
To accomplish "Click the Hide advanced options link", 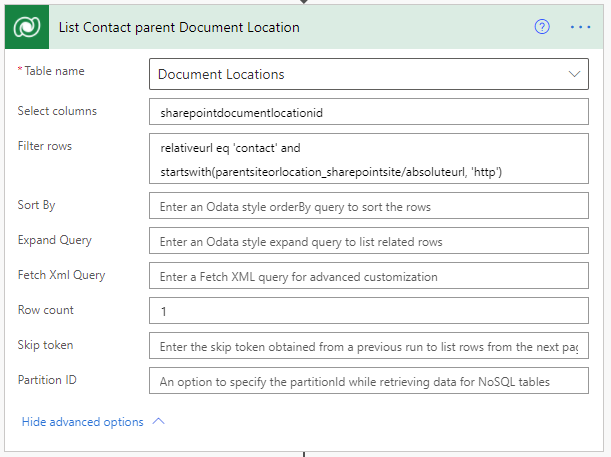I will (x=82, y=422).
